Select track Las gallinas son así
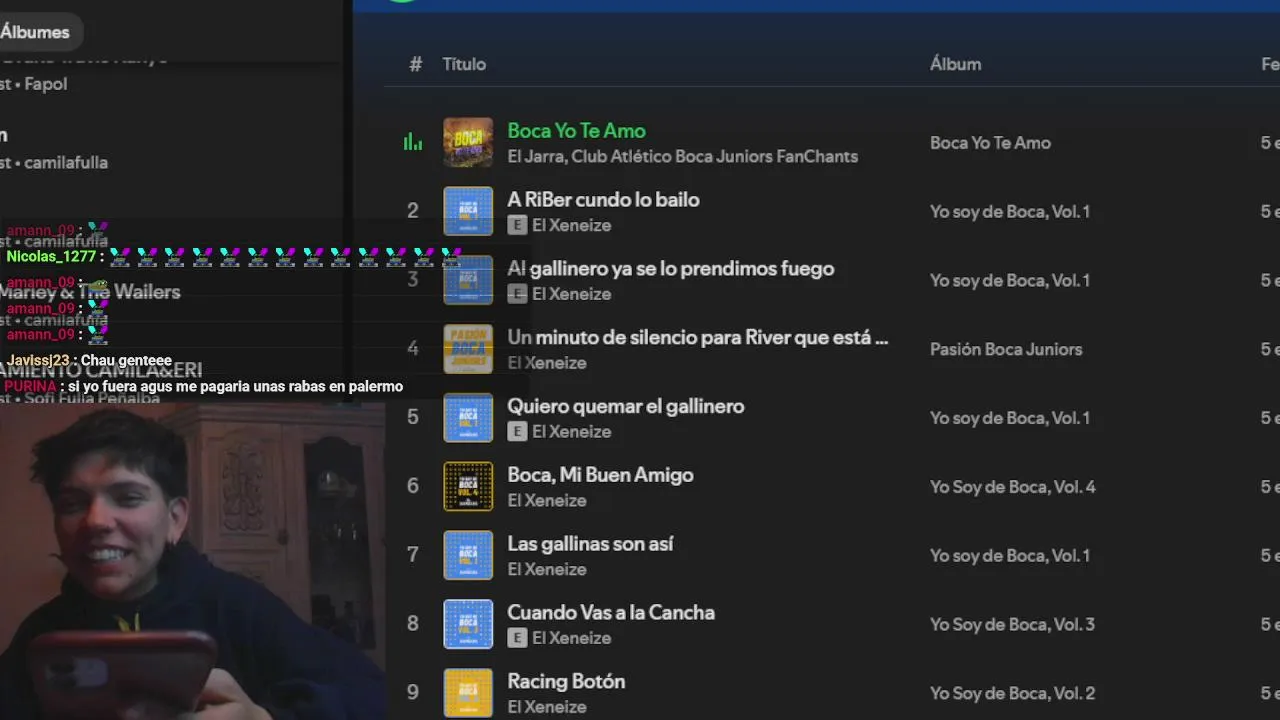Viewport: 1280px width, 720px height. (x=590, y=544)
